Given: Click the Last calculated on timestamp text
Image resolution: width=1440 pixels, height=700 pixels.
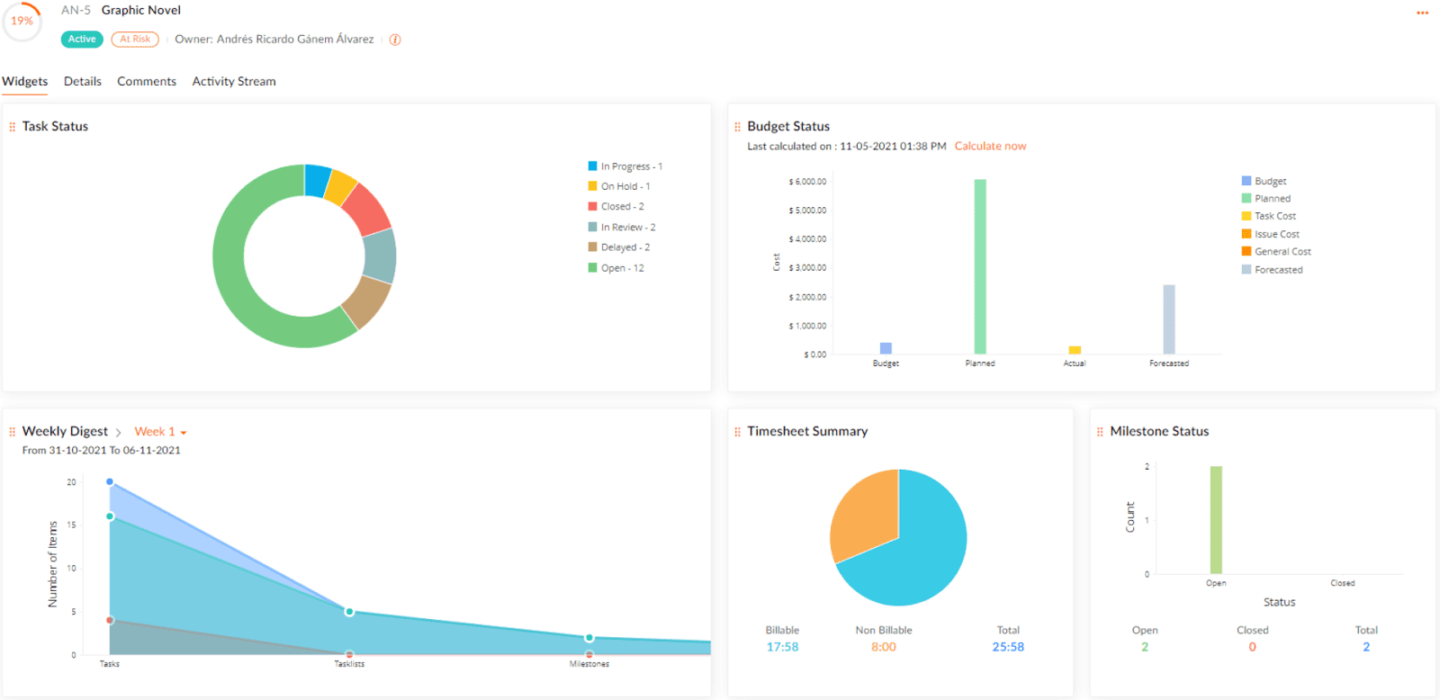Looking at the screenshot, I should point(846,146).
